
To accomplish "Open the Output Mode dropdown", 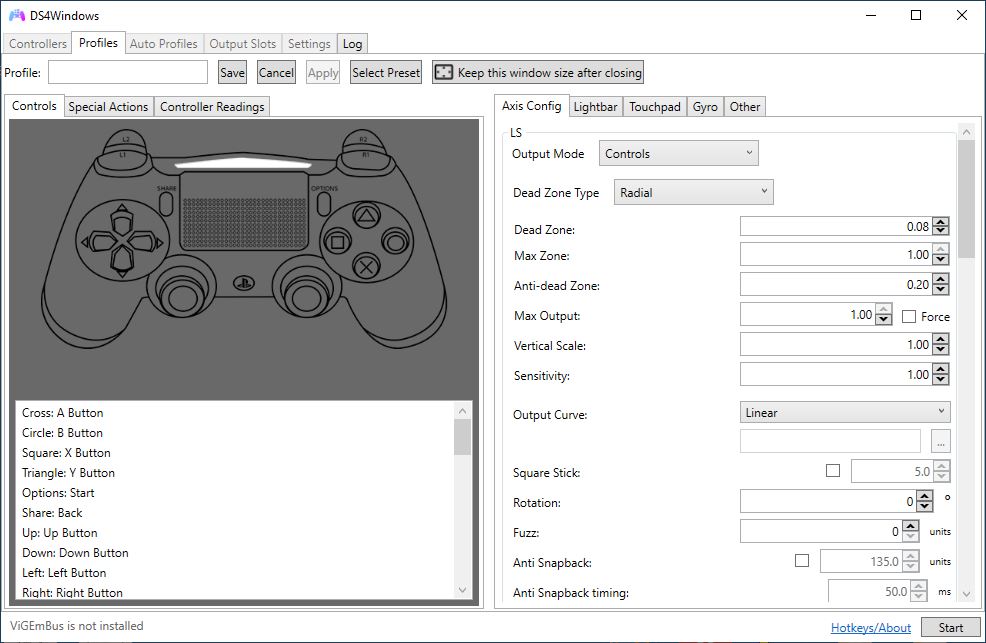I will pos(679,153).
